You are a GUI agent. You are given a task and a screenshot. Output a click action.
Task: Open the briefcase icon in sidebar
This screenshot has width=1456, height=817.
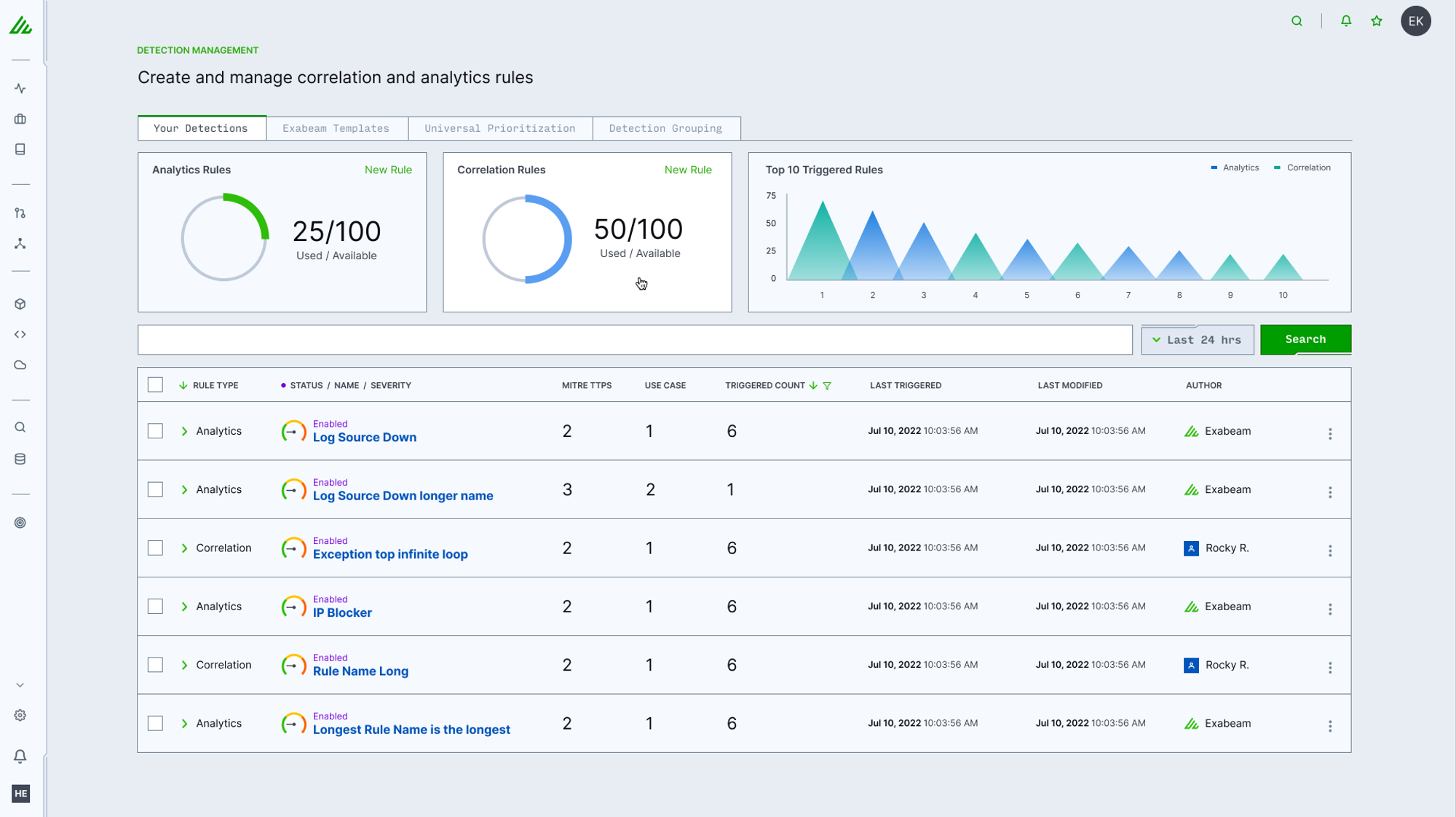click(x=20, y=119)
